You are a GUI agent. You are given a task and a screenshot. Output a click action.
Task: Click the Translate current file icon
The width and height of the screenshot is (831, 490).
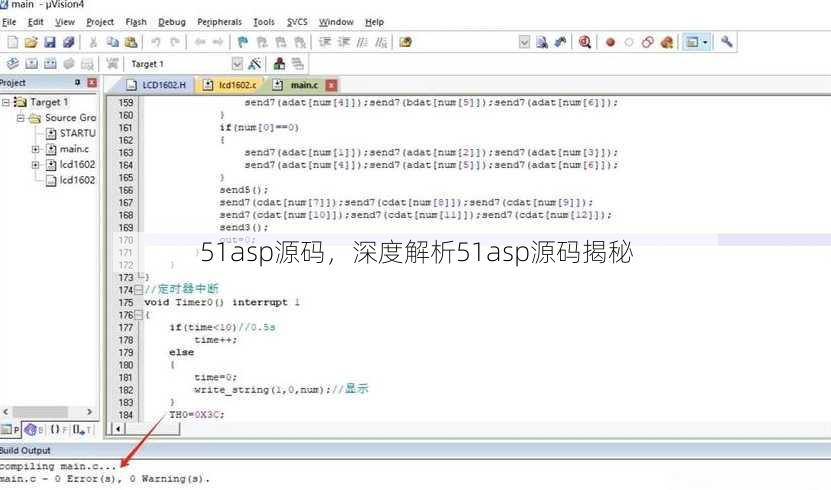click(x=13, y=64)
